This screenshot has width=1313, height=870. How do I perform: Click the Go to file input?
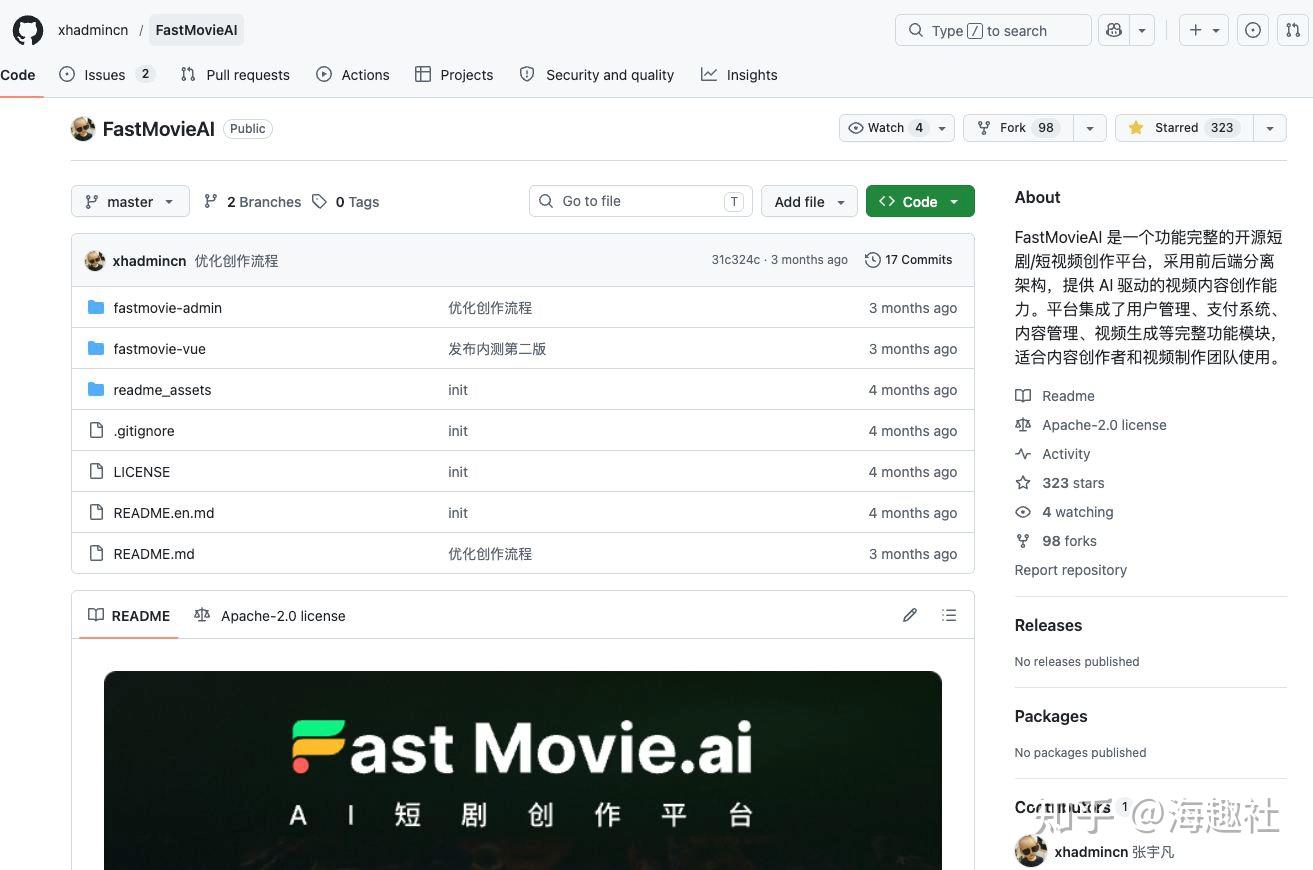[640, 201]
